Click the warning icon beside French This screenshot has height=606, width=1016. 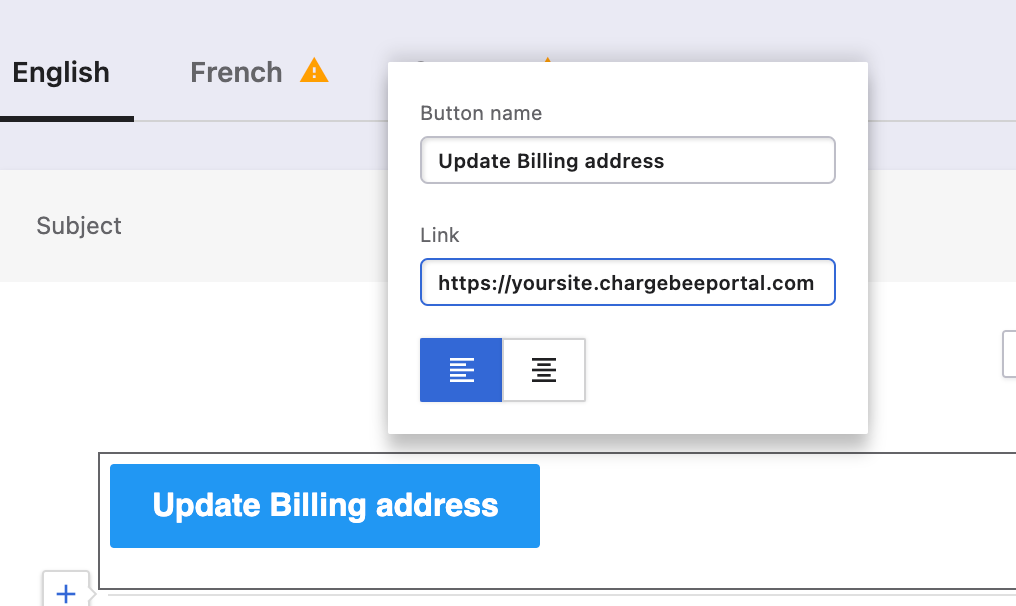point(314,71)
